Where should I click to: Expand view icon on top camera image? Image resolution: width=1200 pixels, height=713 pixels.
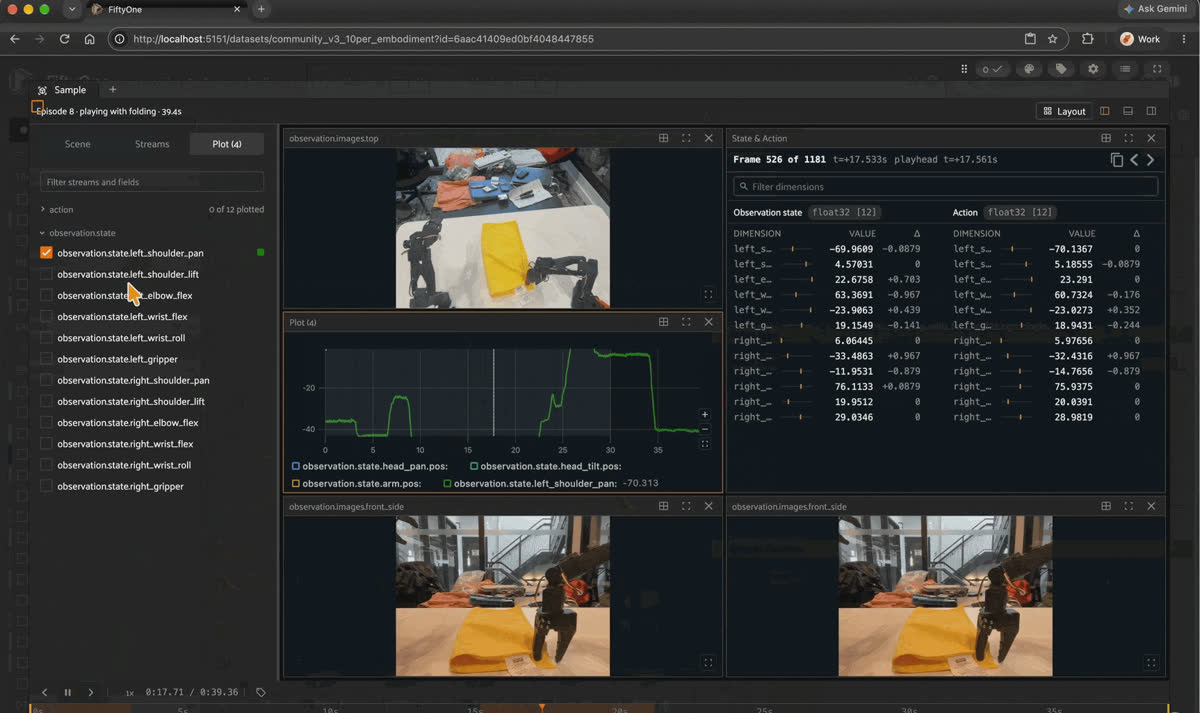tap(708, 295)
